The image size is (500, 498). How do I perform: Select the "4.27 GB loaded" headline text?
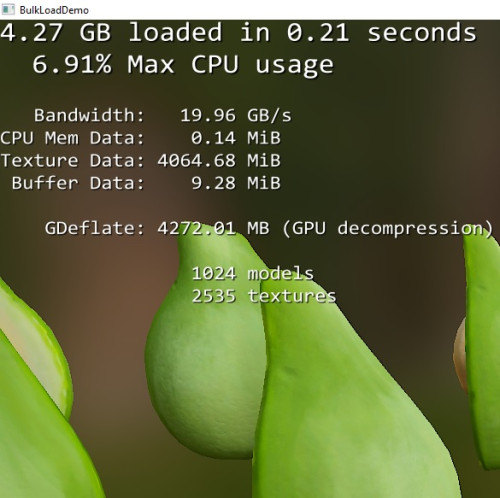coord(111,32)
